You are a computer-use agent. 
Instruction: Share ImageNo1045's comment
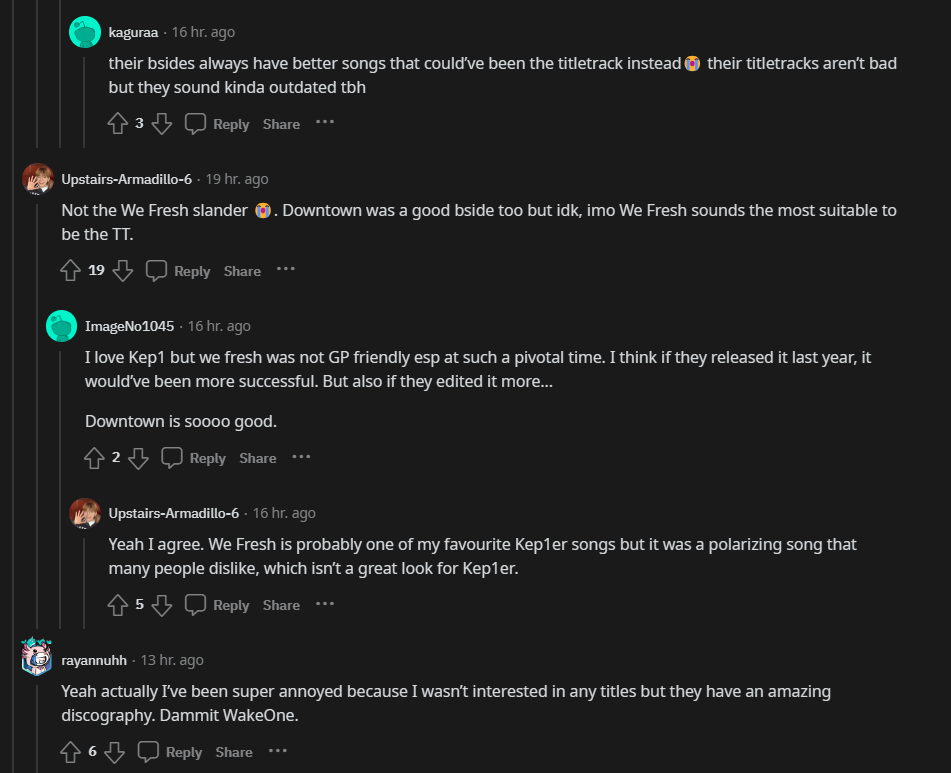(x=257, y=458)
